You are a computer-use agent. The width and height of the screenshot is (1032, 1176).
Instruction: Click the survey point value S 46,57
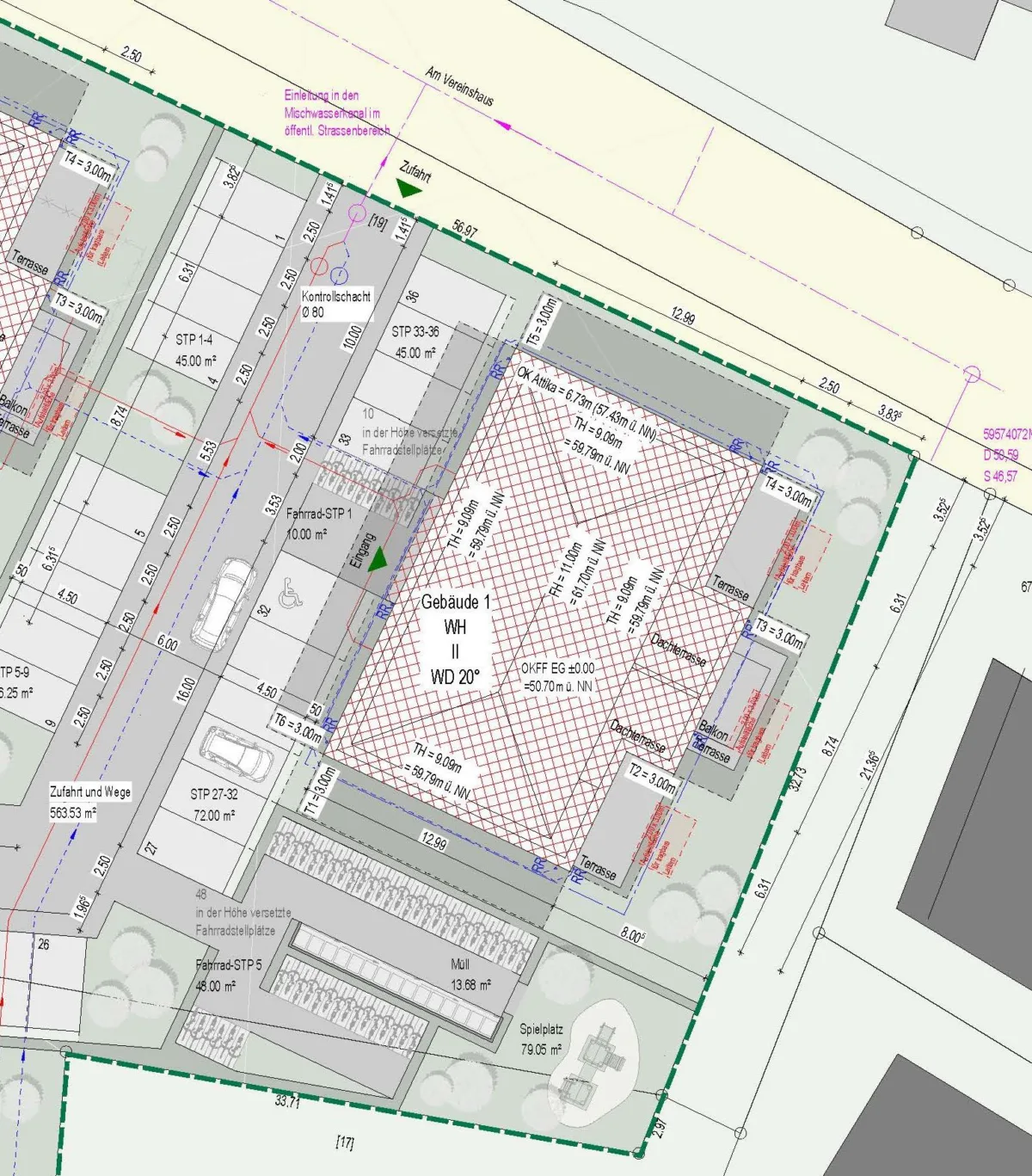(x=1002, y=475)
